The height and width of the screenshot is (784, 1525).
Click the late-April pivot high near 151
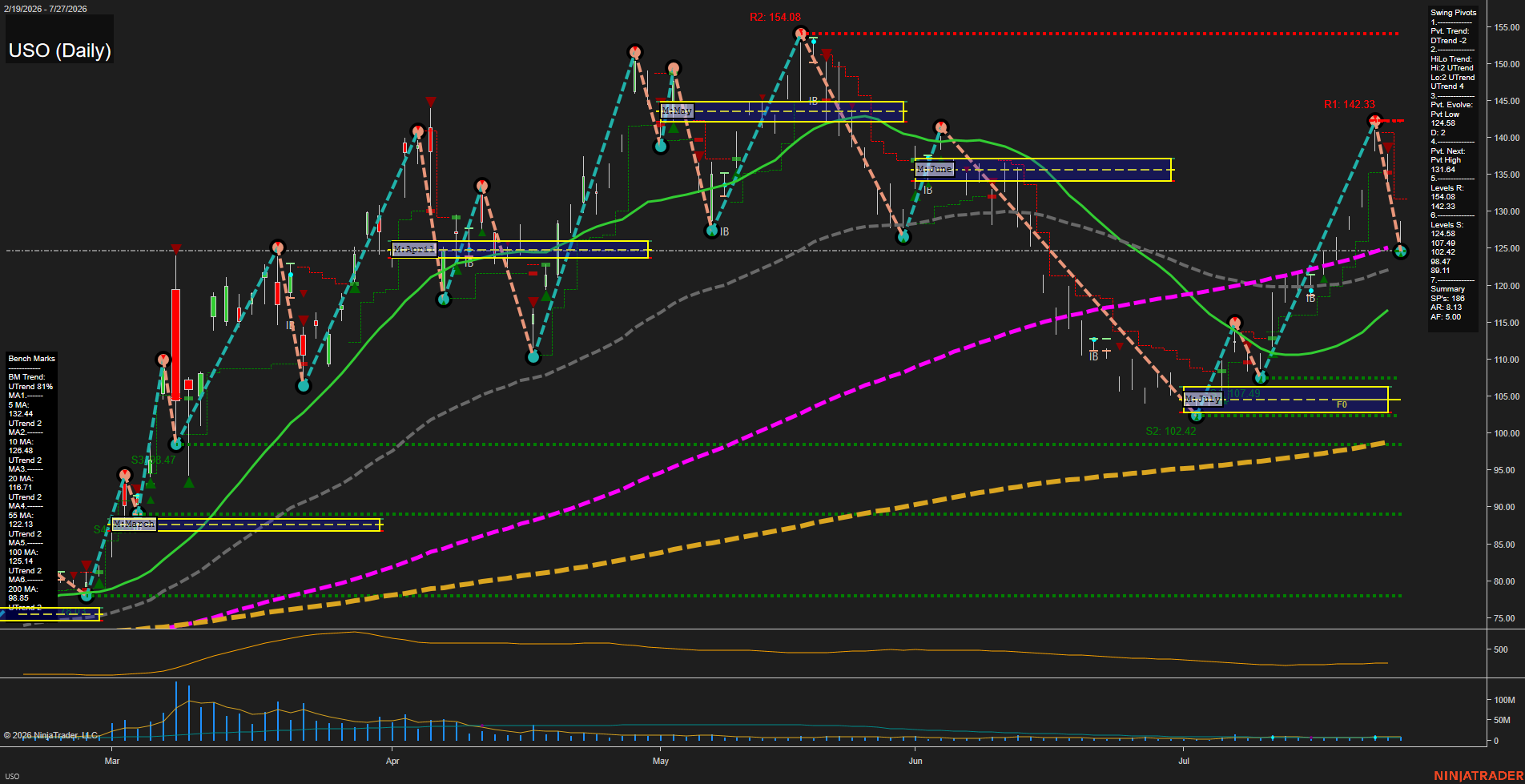635,52
